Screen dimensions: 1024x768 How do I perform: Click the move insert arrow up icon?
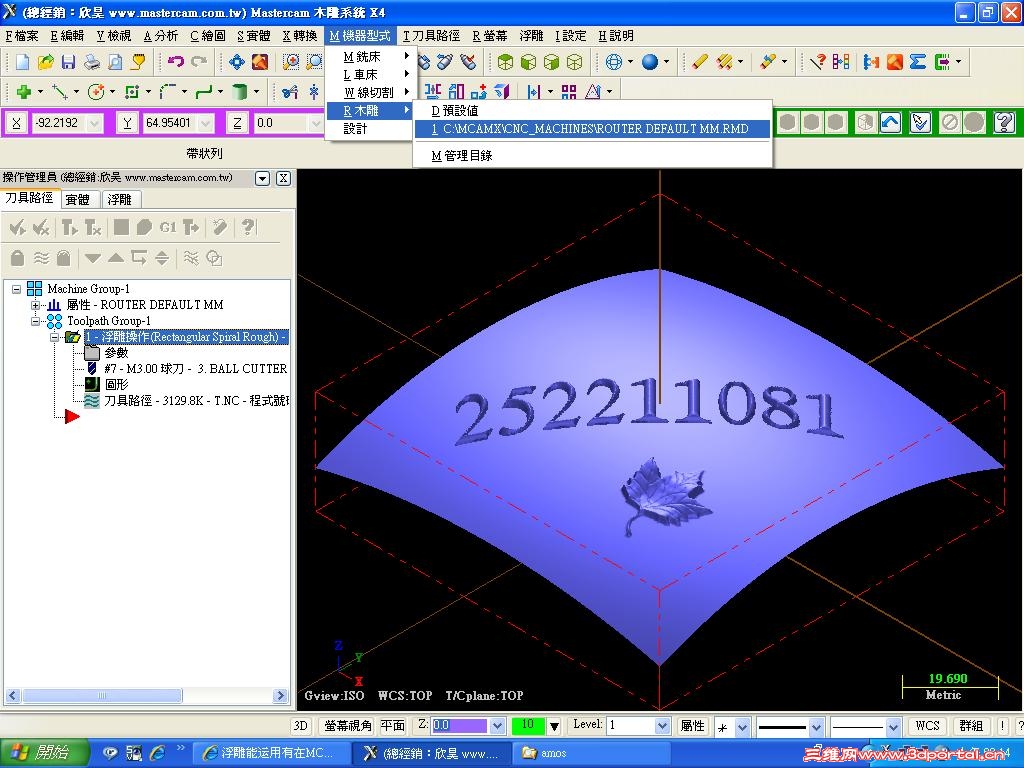(116, 258)
